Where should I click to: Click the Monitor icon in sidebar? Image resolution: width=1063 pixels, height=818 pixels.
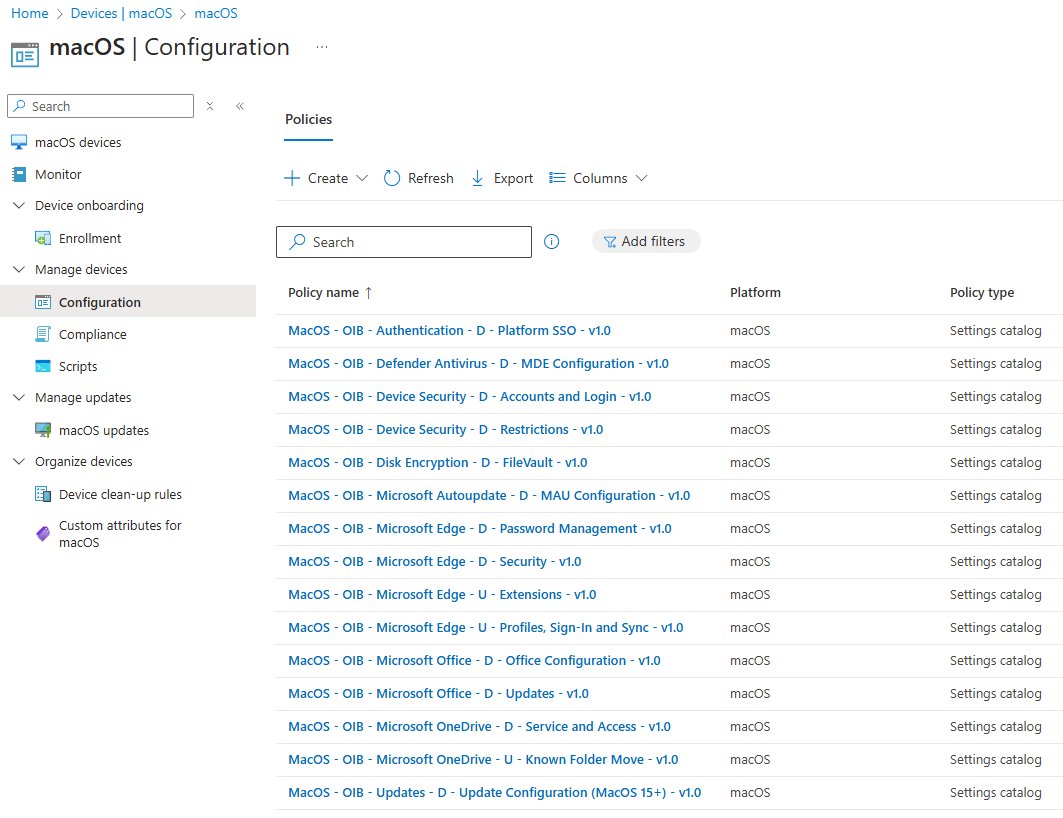click(19, 174)
